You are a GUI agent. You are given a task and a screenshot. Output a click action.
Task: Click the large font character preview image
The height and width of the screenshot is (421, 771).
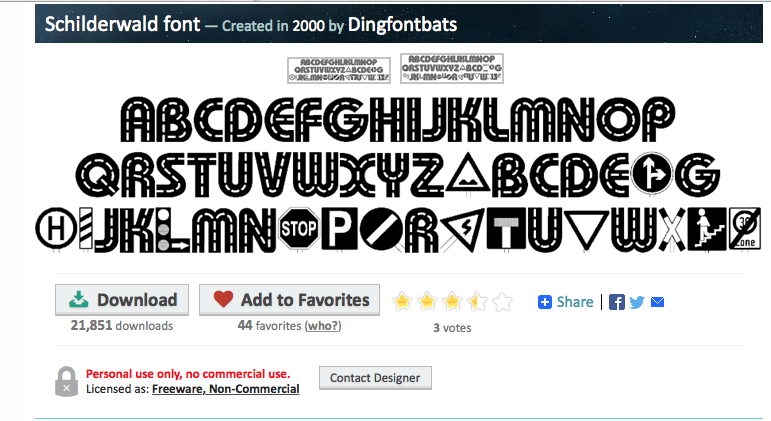coord(398,175)
